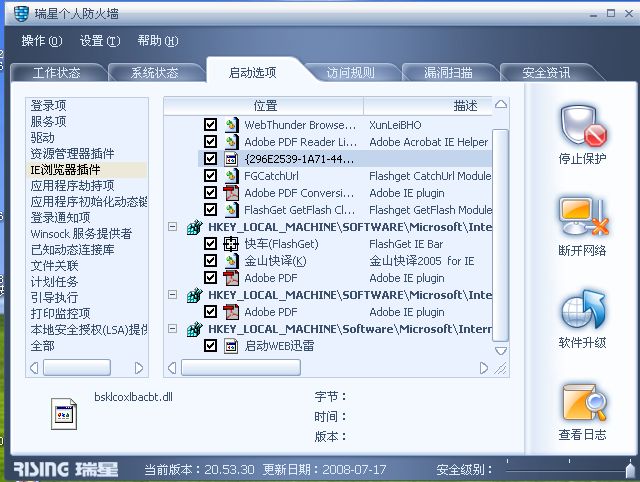
Task: Click the 描述 column header
Action: coord(428,106)
